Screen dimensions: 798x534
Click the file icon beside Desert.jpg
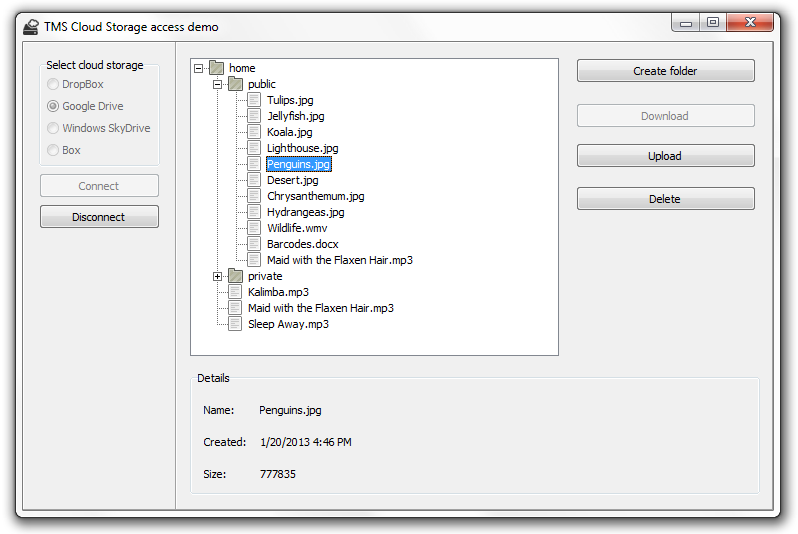pos(254,180)
